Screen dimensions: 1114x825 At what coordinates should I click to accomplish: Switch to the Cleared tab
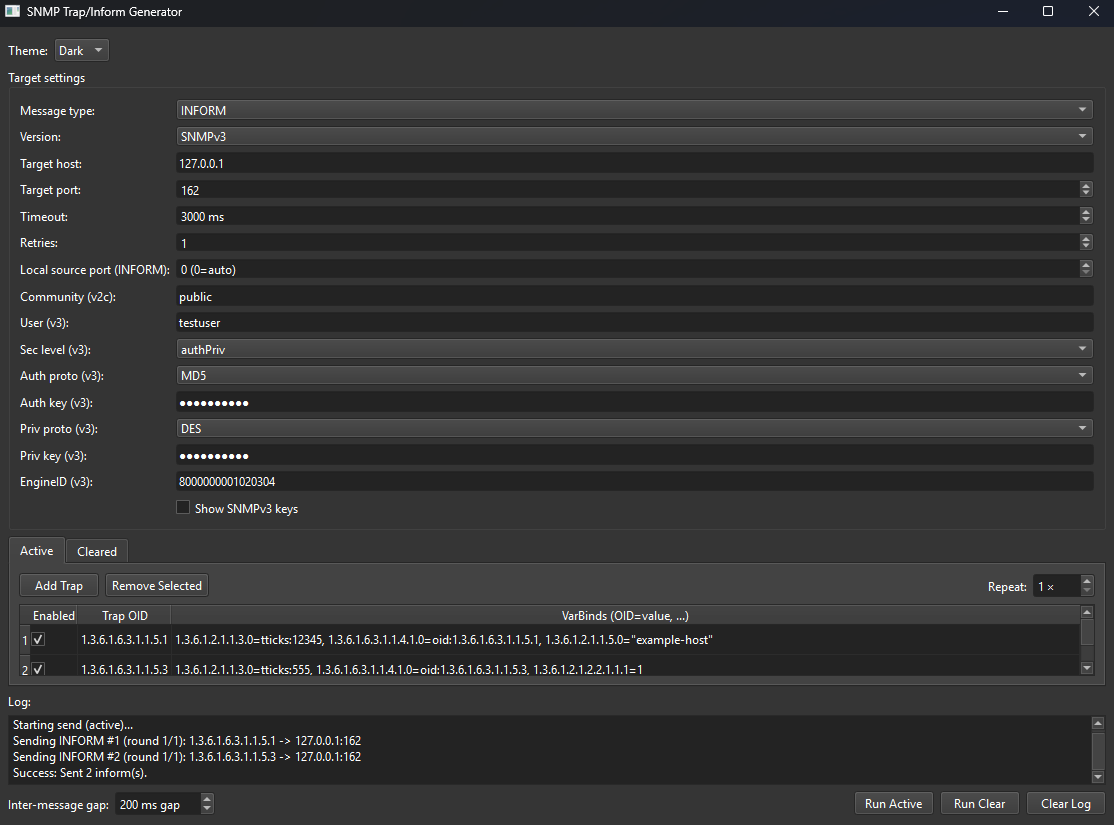(96, 551)
